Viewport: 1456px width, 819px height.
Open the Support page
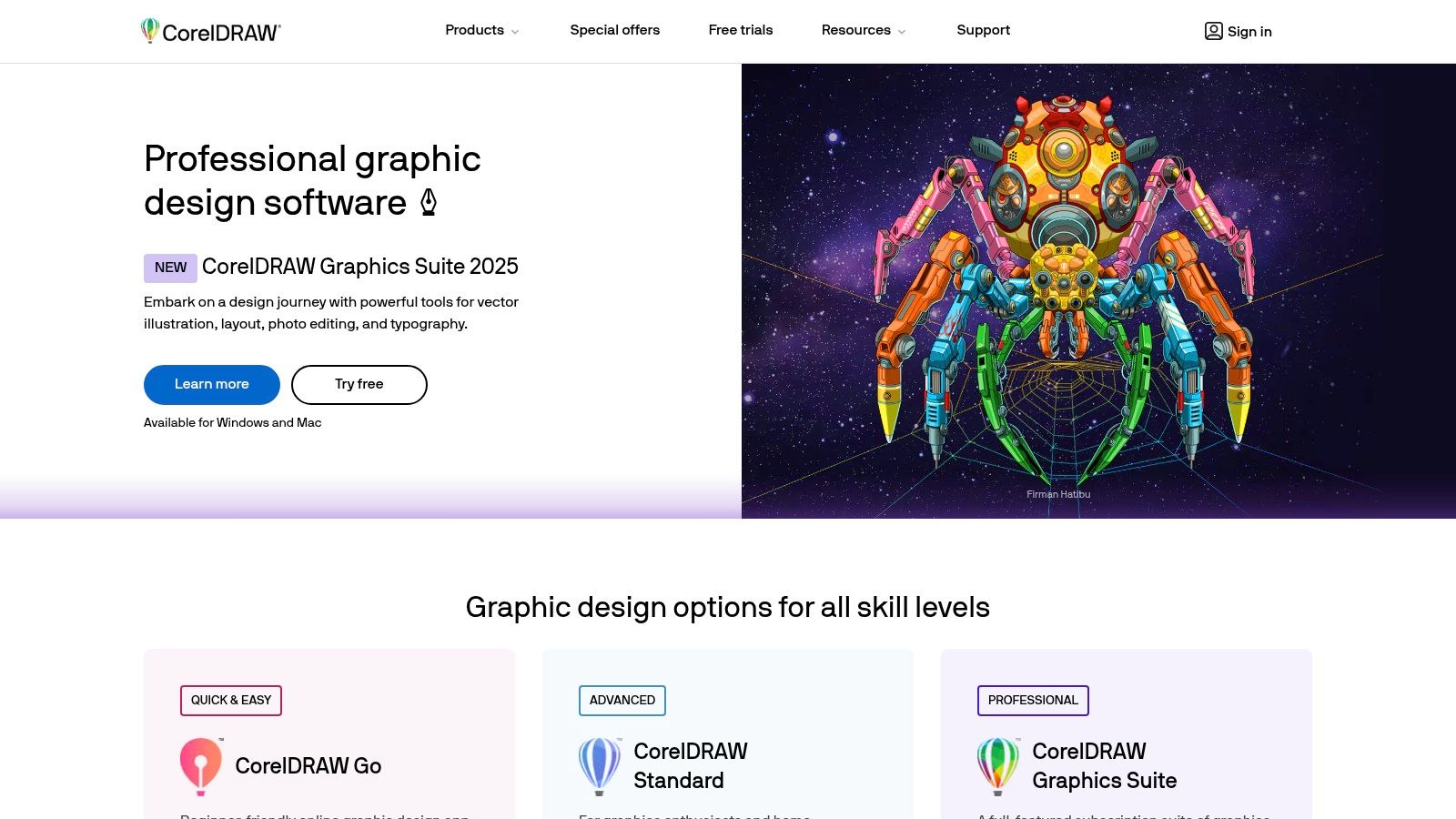[x=983, y=30]
